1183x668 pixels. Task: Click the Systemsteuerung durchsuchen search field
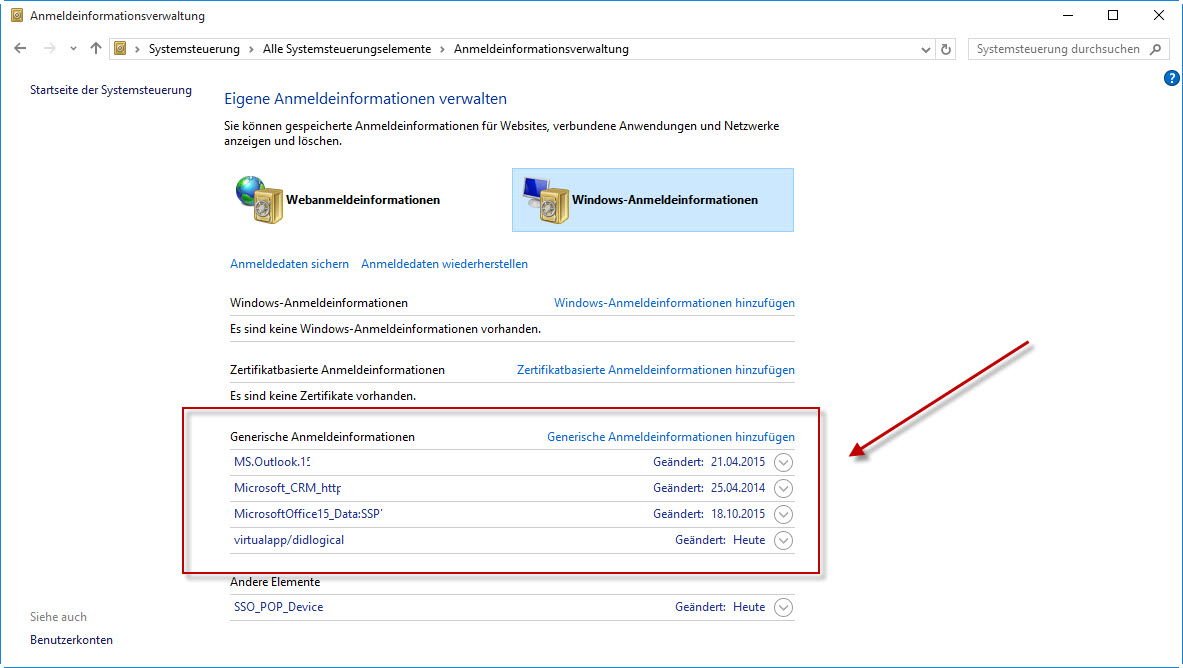click(1057, 49)
